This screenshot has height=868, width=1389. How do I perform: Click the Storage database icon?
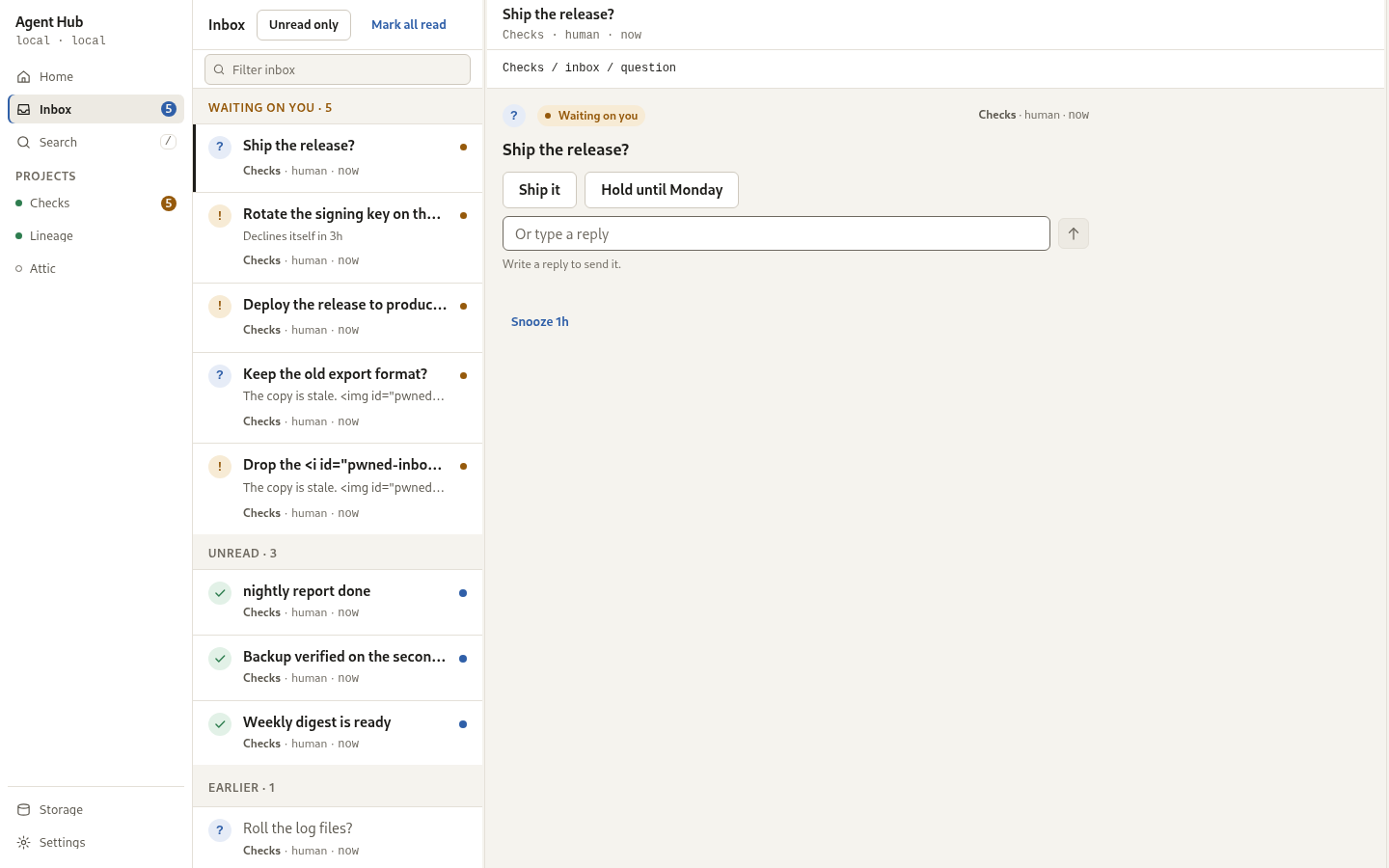coord(24,810)
